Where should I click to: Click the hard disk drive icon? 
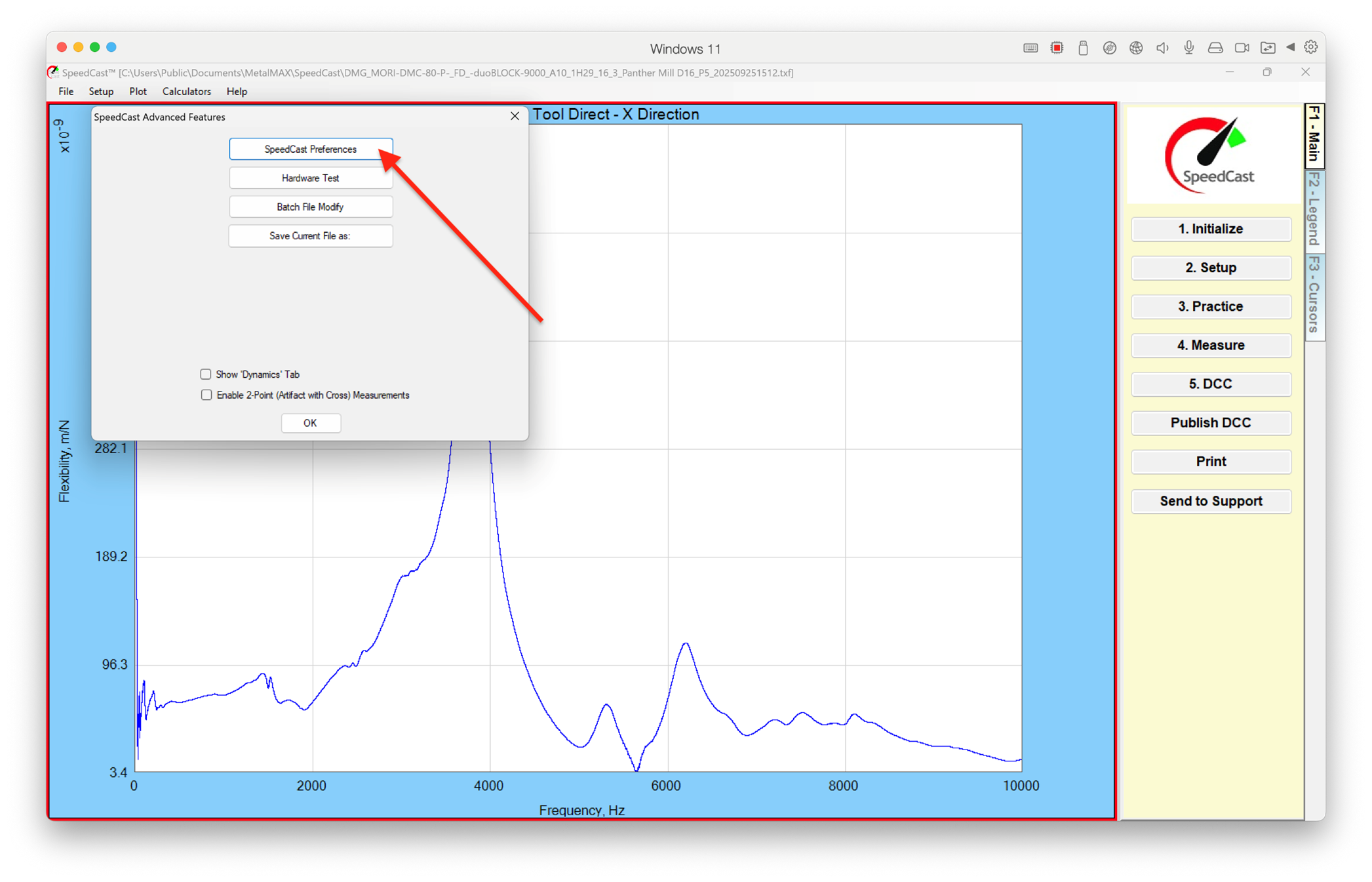[x=1215, y=48]
